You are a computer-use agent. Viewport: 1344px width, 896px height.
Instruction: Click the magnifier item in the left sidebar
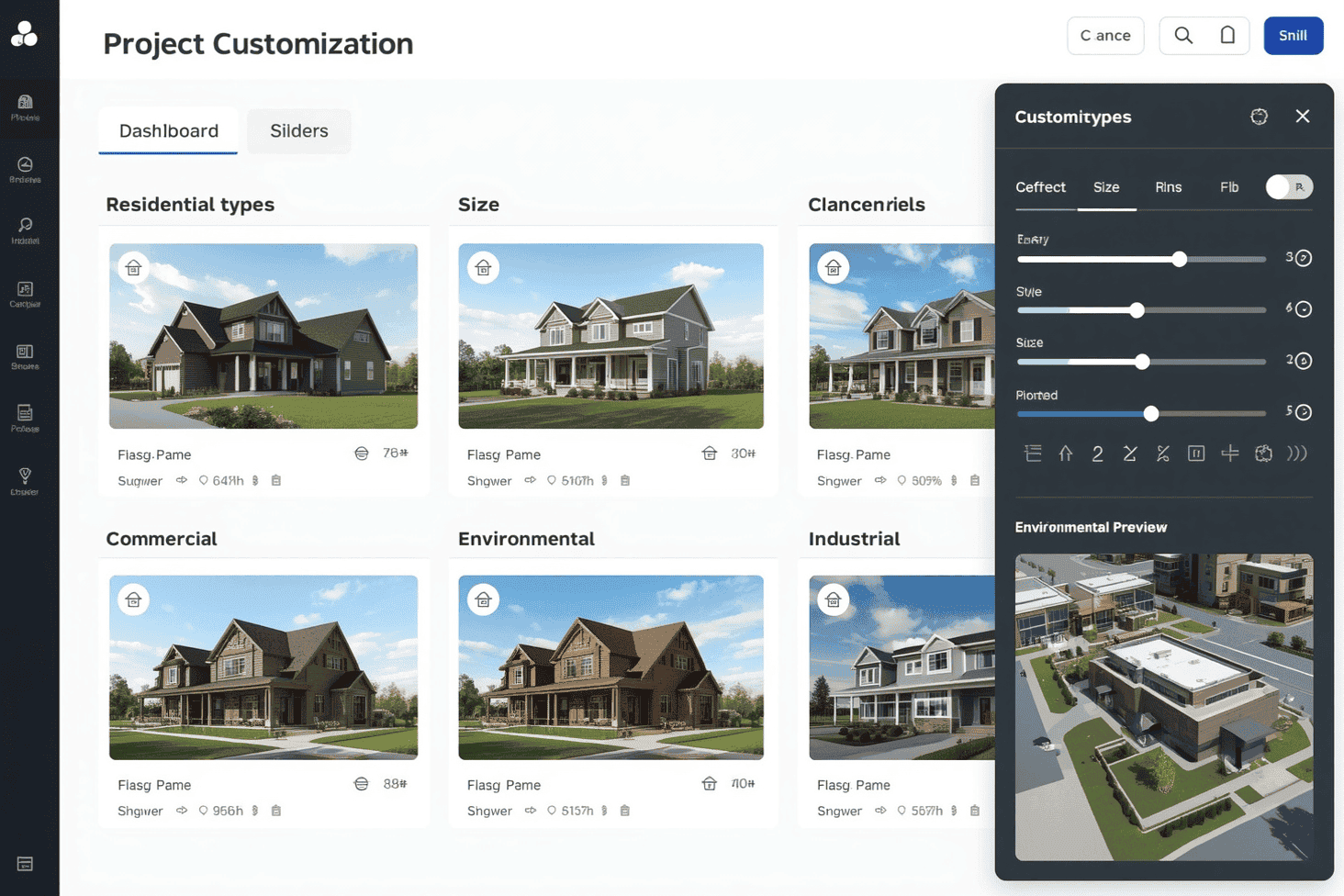pos(25,230)
